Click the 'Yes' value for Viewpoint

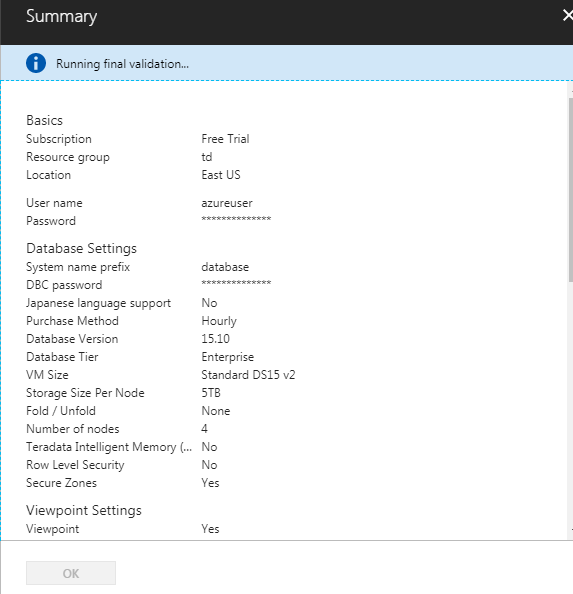[x=210, y=529]
